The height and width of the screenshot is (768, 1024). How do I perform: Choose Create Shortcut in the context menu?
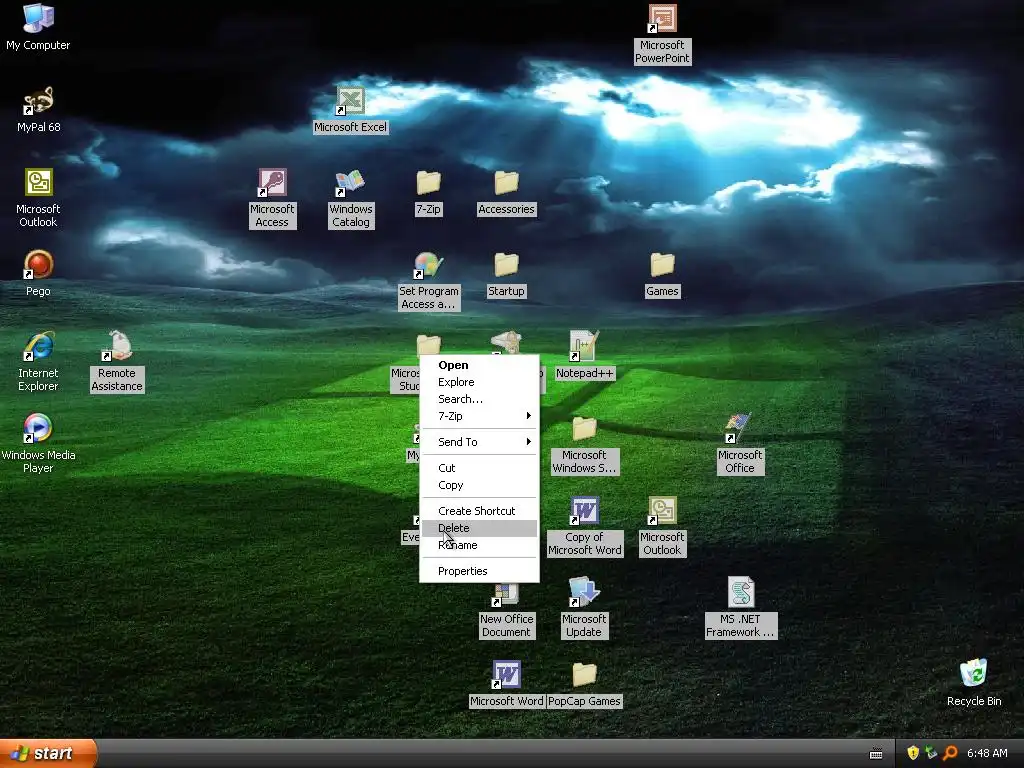coord(479,511)
